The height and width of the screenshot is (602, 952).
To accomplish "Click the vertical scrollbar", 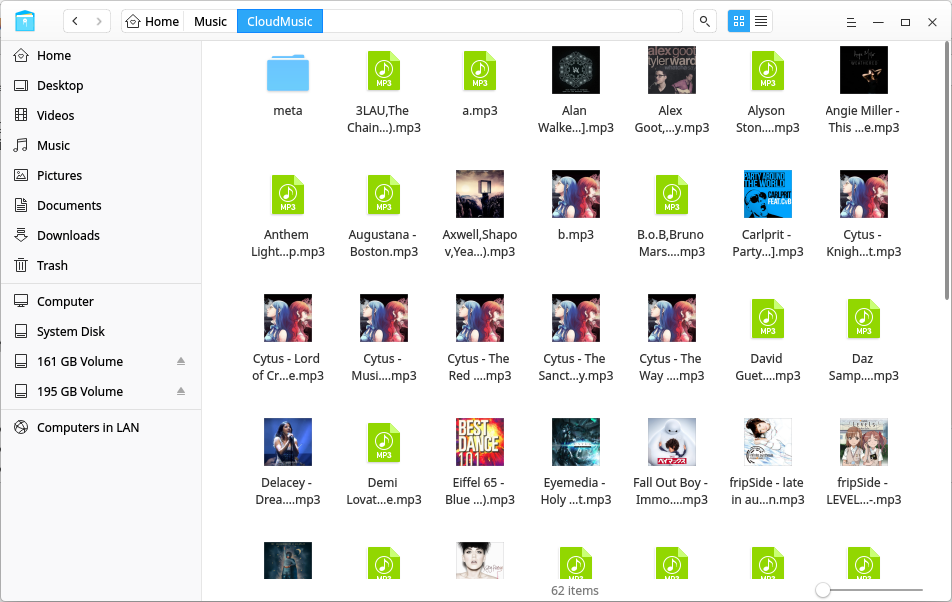I will [x=947, y=170].
